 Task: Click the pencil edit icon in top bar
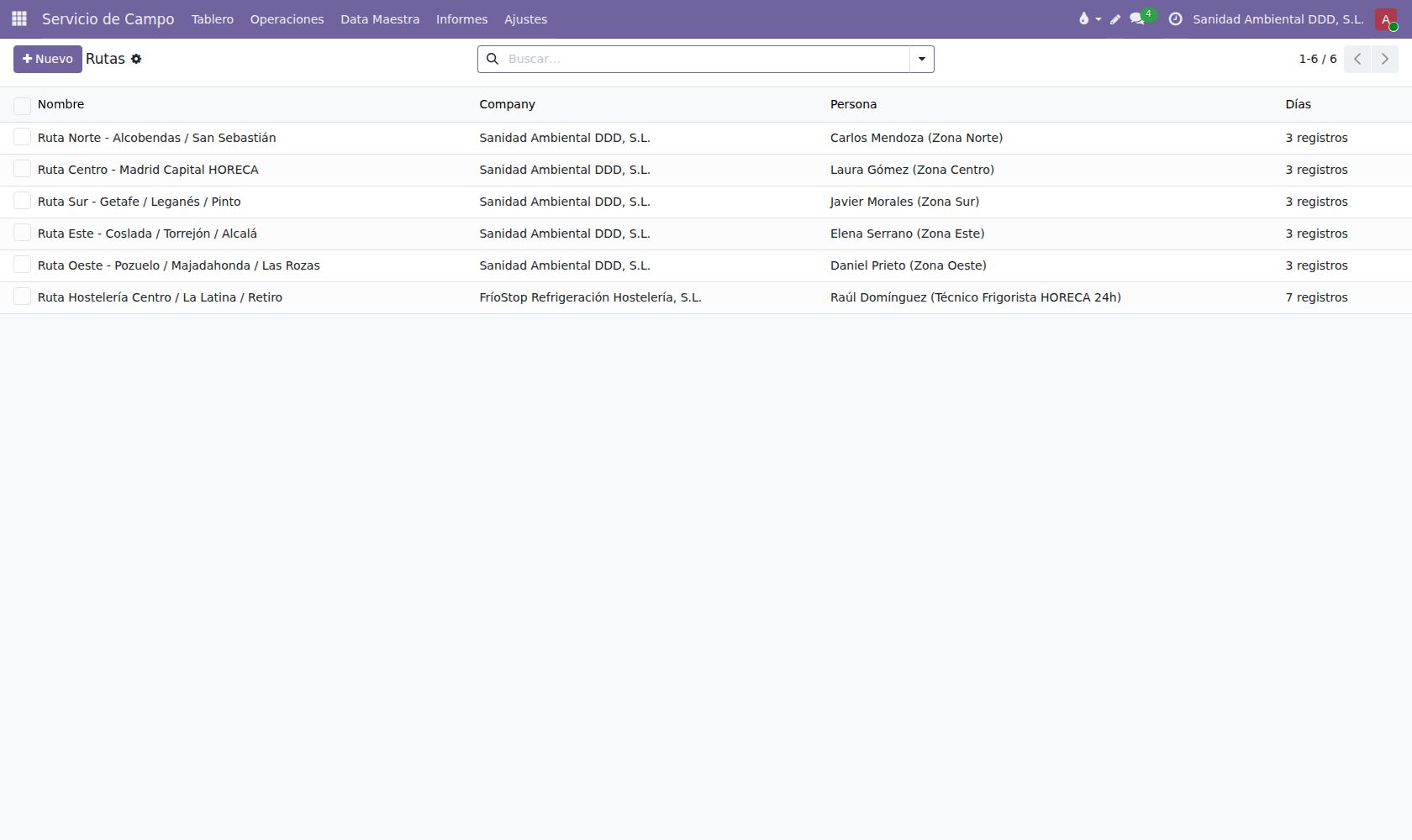tap(1115, 18)
